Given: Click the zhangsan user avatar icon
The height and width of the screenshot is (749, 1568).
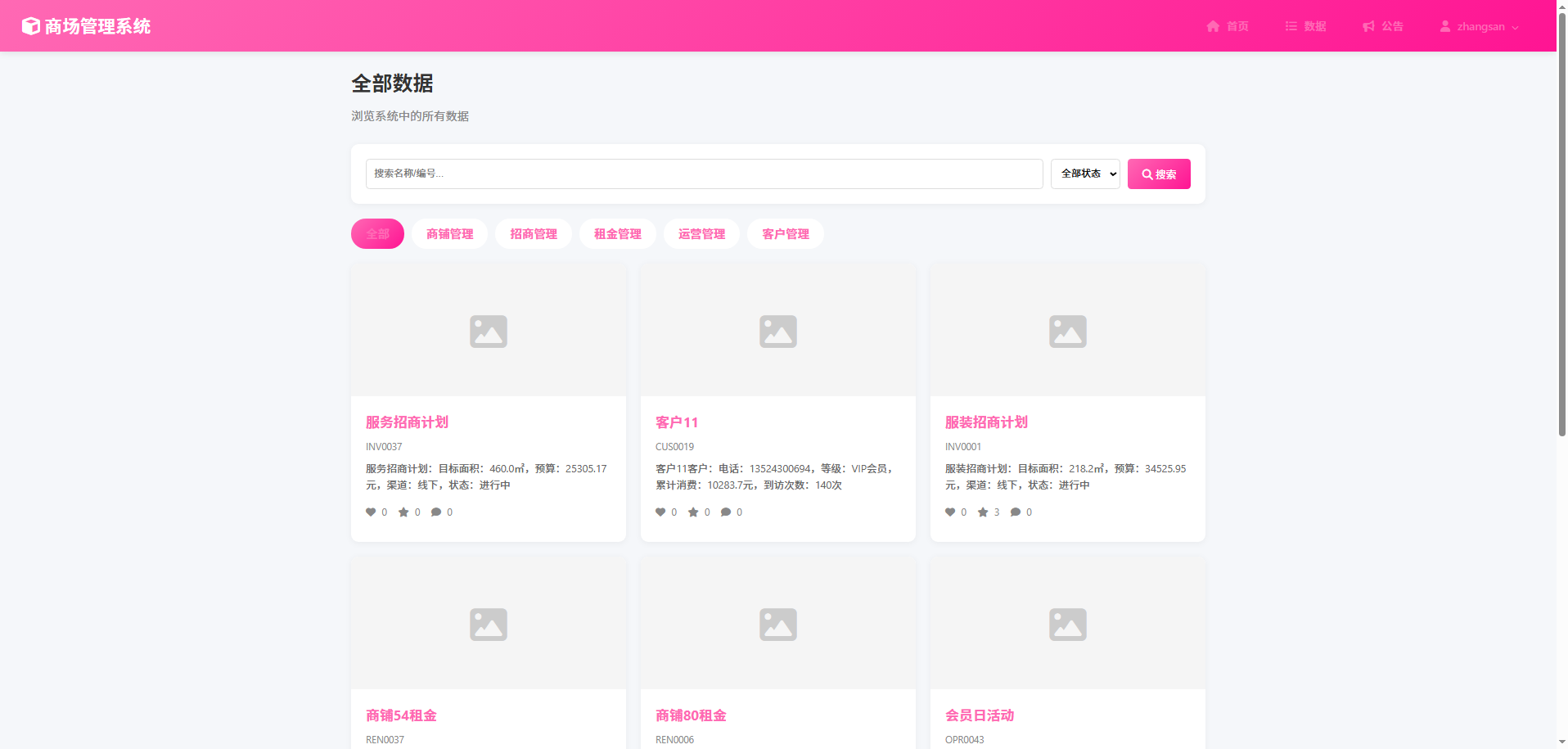Looking at the screenshot, I should (x=1445, y=26).
